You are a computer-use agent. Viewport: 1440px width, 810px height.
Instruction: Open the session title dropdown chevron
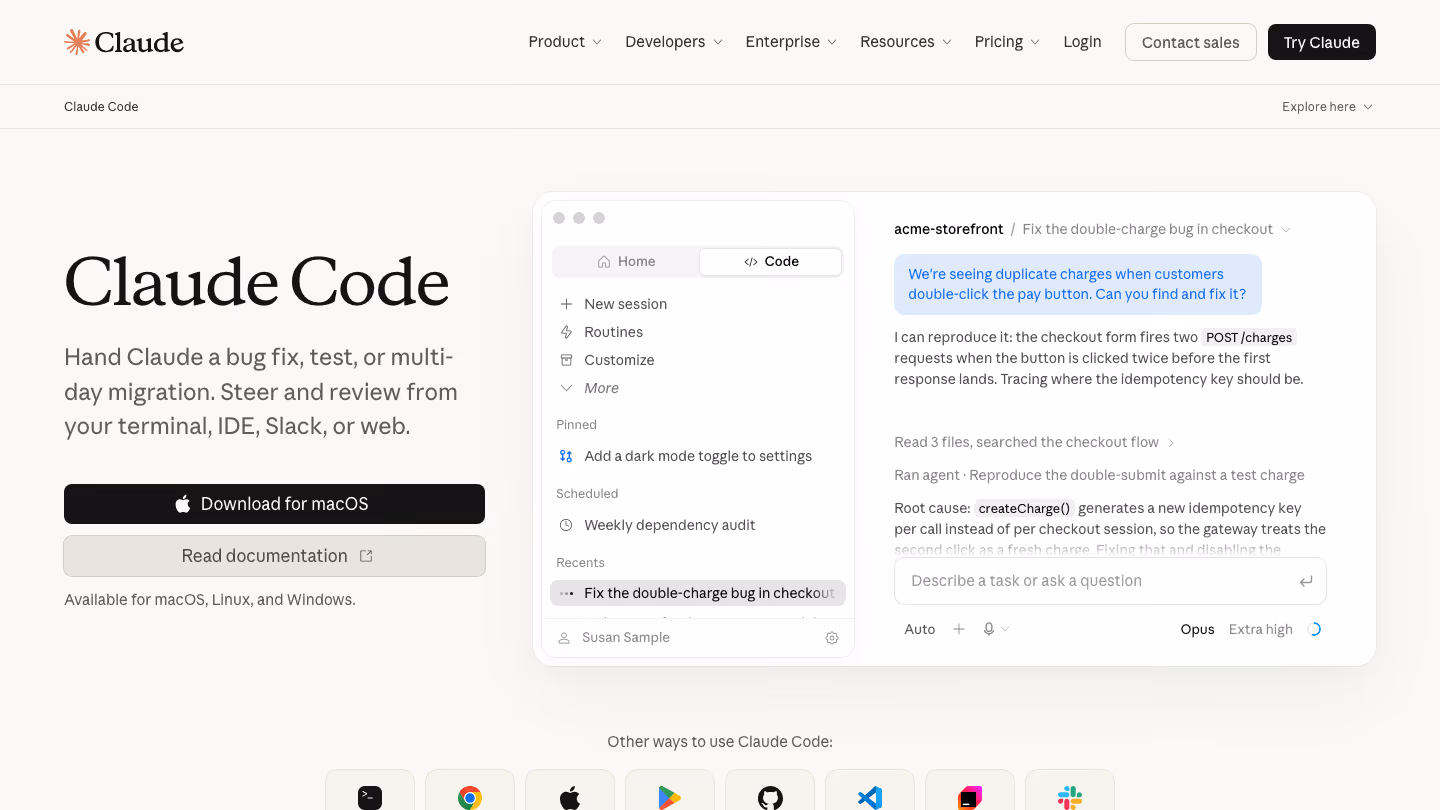coord(1286,230)
